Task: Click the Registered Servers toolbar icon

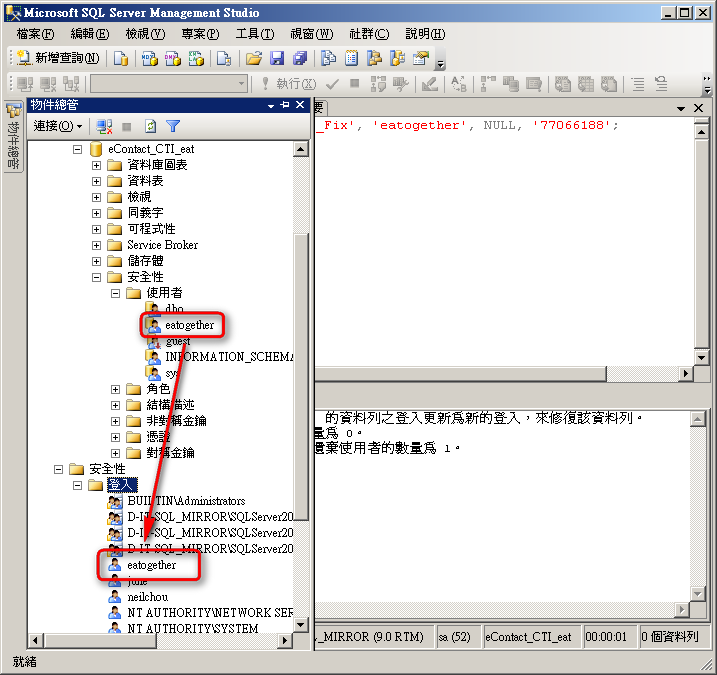Action: tap(328, 59)
